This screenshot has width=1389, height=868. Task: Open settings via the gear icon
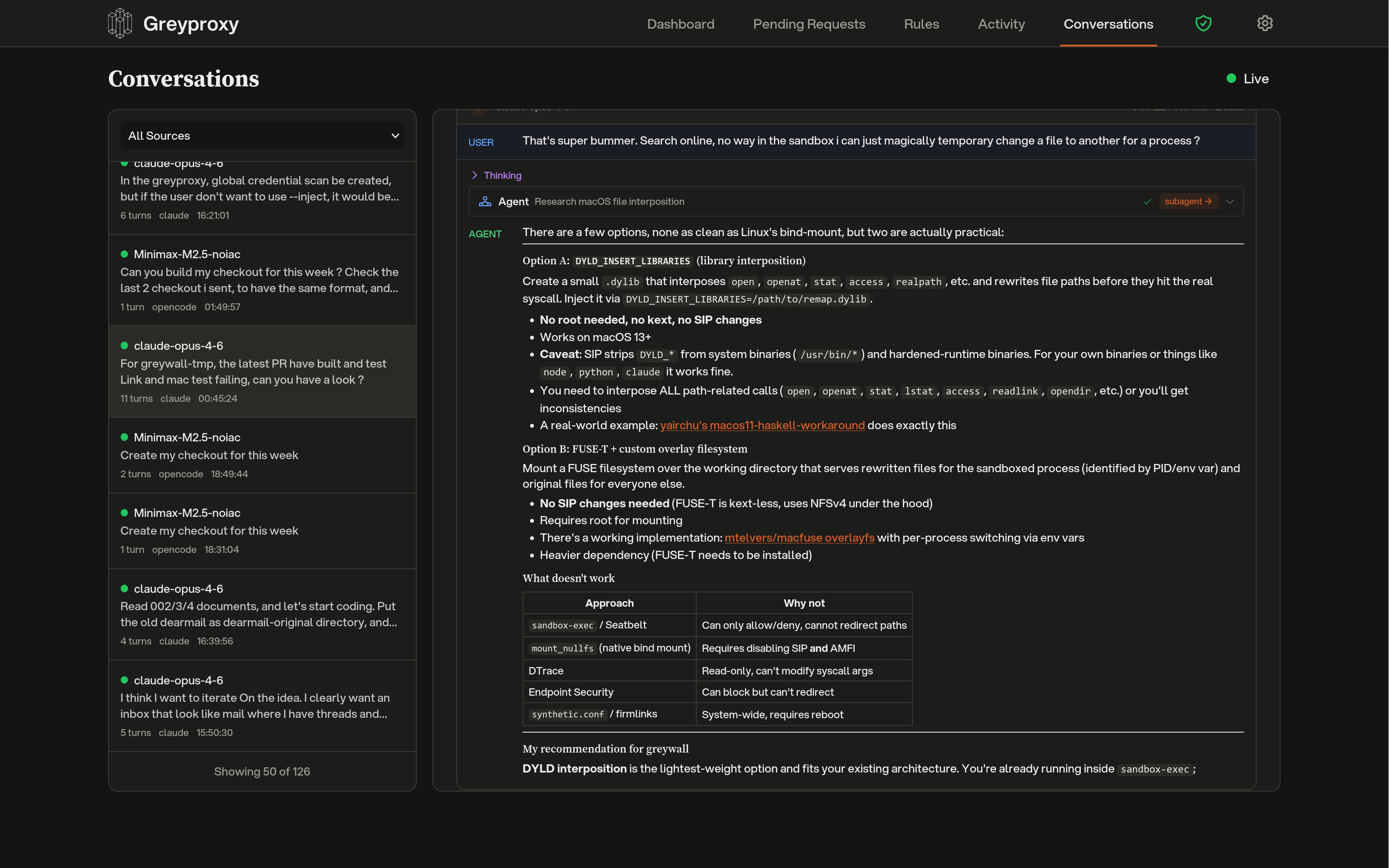(x=1264, y=23)
